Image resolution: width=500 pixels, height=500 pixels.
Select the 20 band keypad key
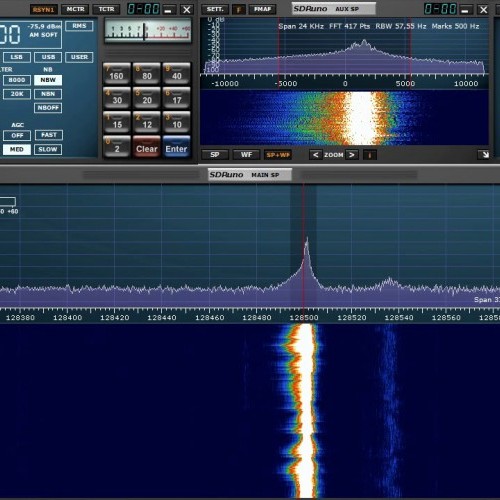coord(147,98)
